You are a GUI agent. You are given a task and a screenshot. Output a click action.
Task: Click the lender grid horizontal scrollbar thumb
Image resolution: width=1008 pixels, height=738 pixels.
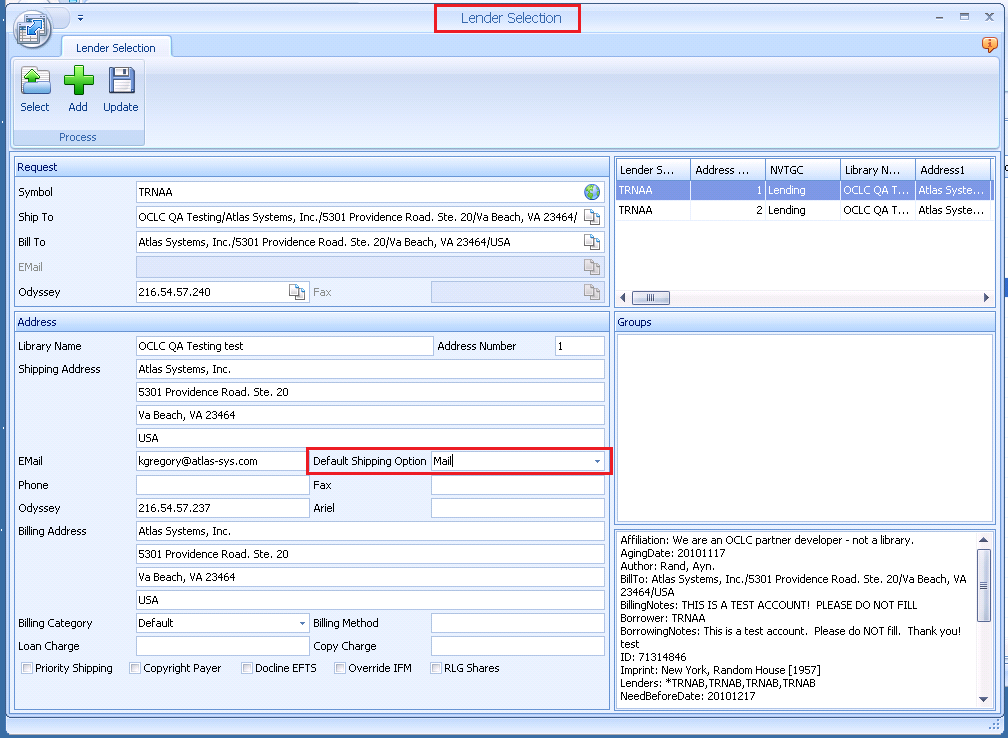[x=652, y=298]
